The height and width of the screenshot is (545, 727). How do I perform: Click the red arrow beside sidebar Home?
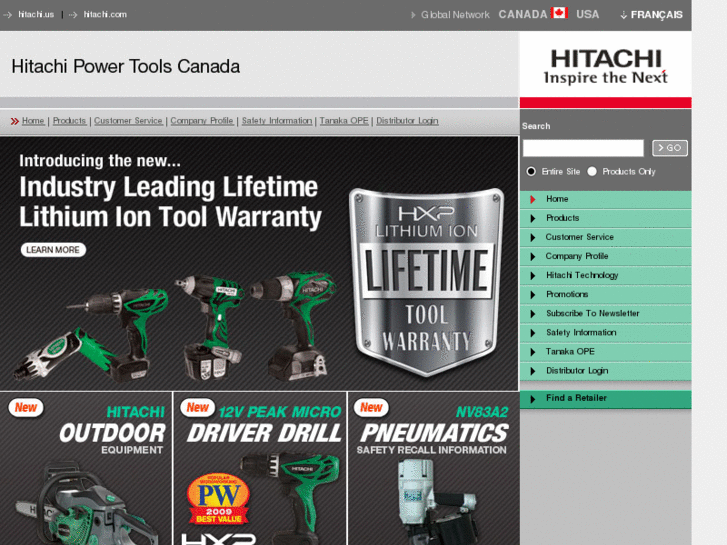pyautogui.click(x=533, y=199)
